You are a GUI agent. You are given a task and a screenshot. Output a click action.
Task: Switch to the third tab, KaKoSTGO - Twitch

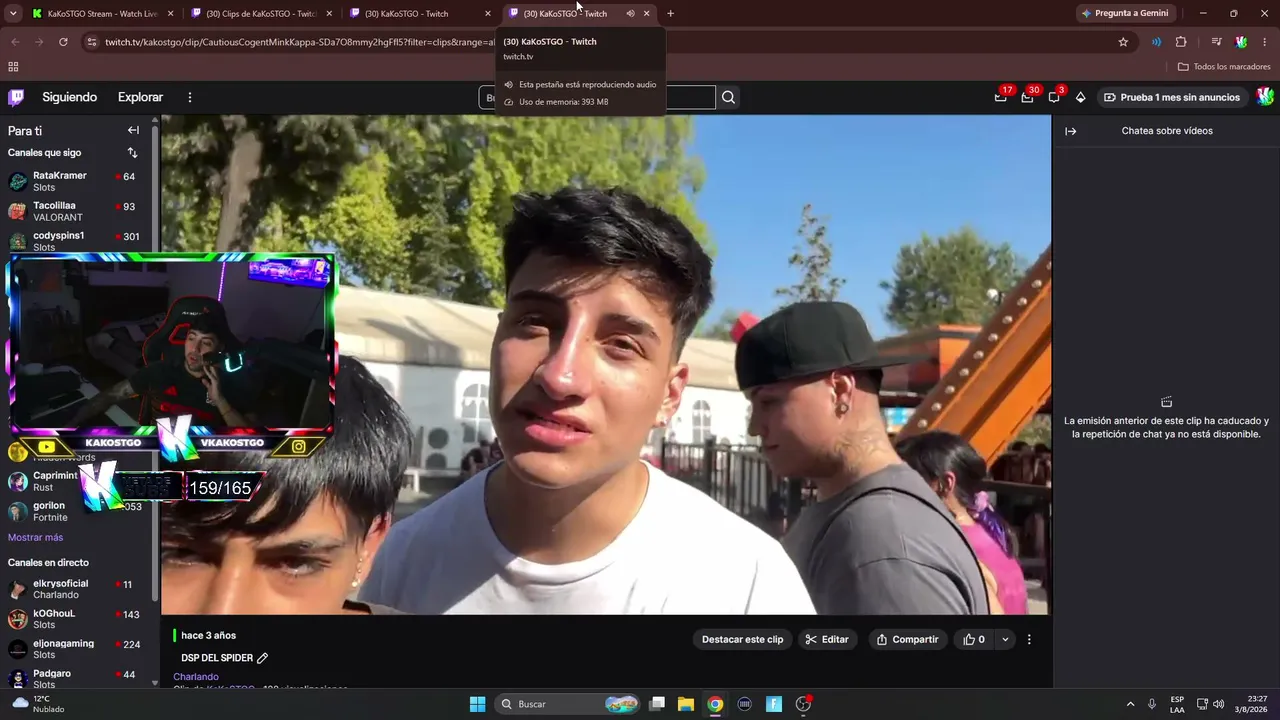click(420, 14)
